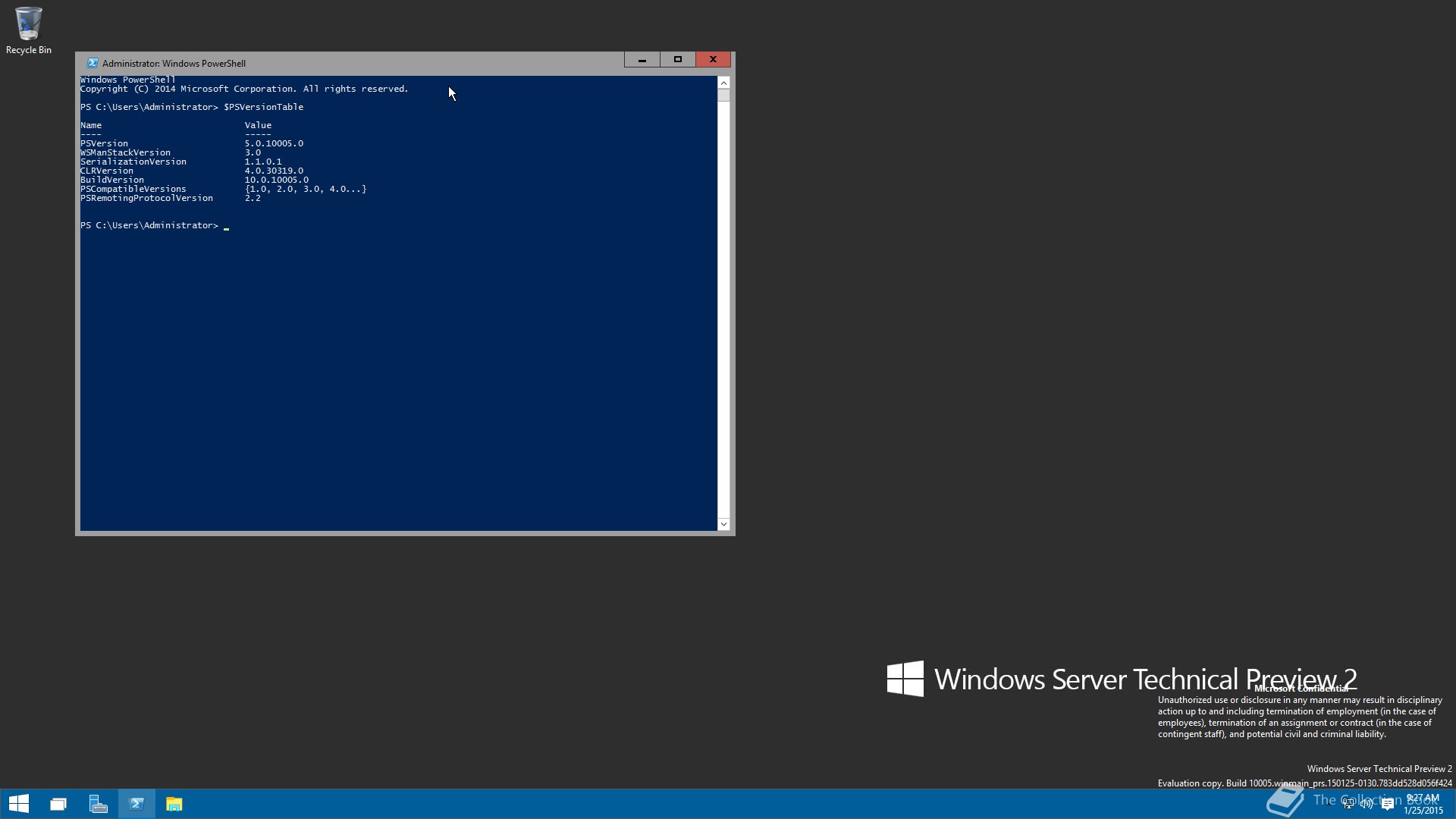Select the PowerShell taskbar button
Screen dimensions: 1456x819
136,804
